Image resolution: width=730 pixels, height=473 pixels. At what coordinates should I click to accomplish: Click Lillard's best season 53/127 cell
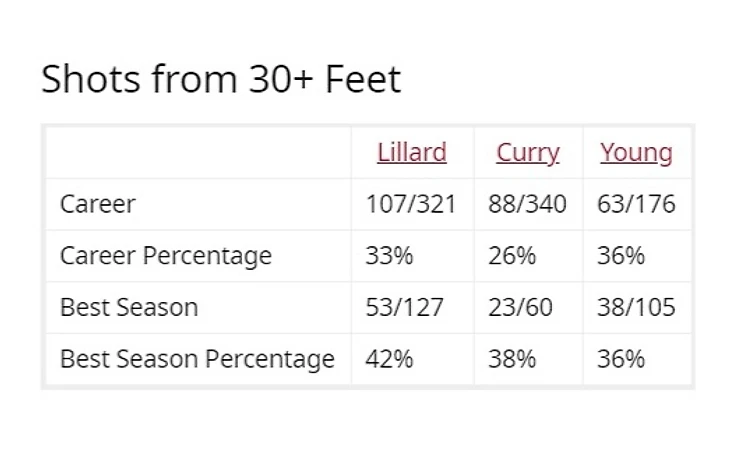coord(404,307)
